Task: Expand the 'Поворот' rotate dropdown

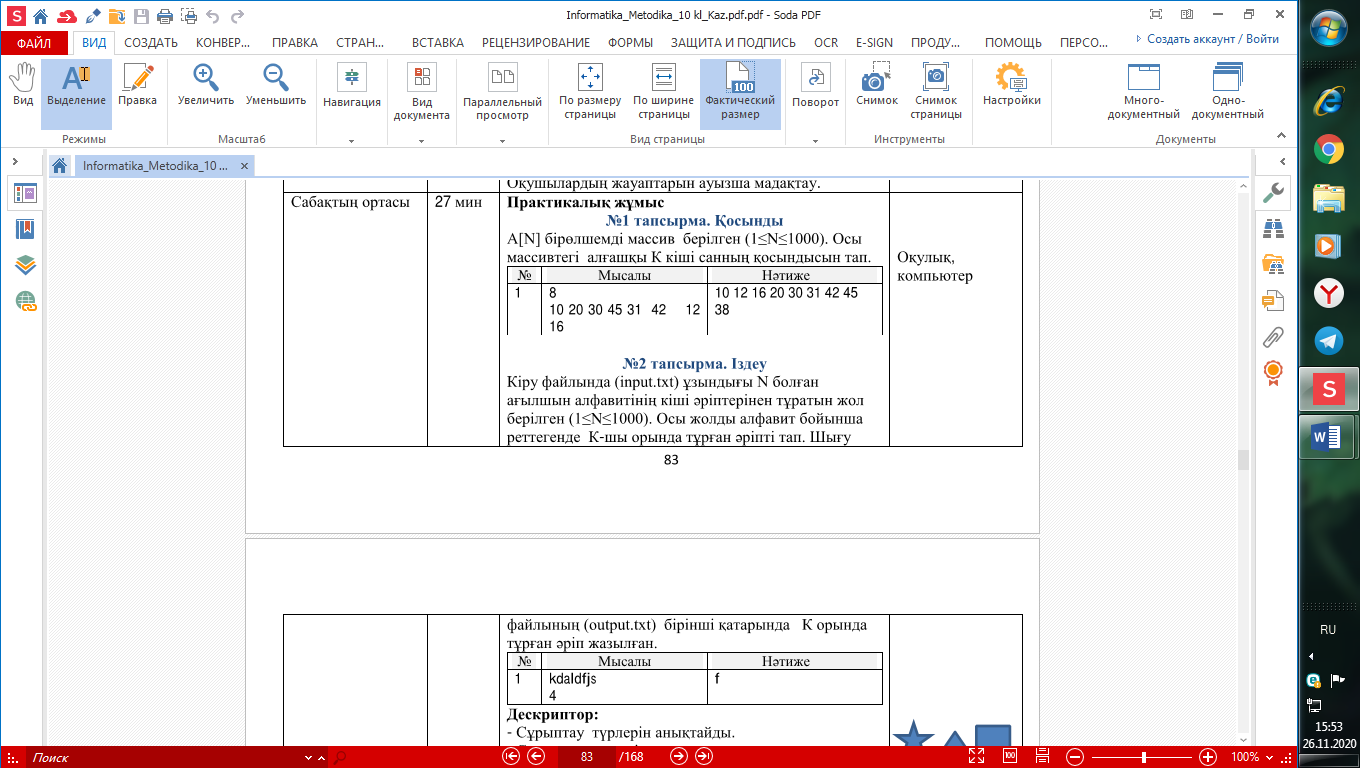Action: click(x=815, y=141)
